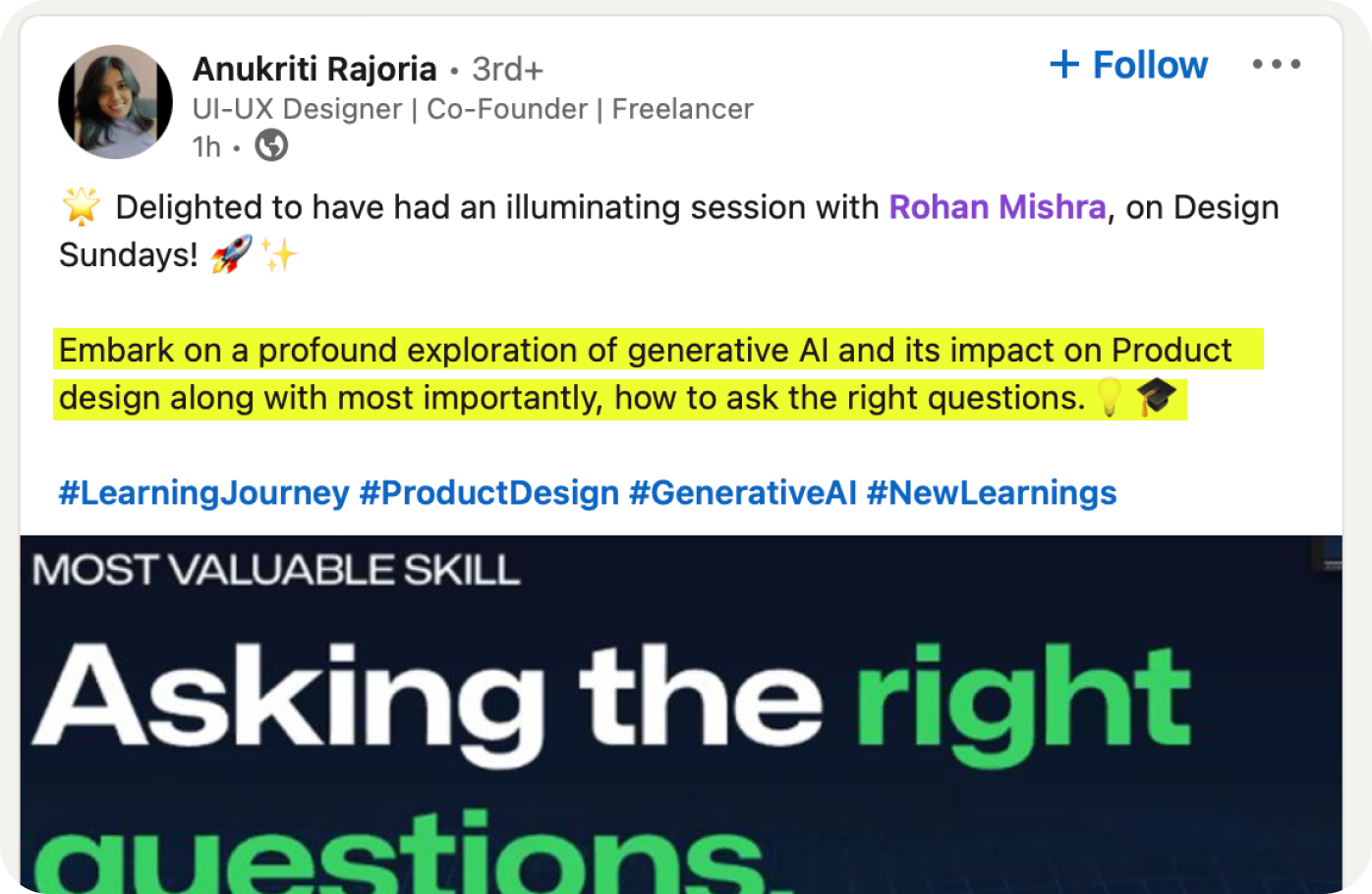
Task: Click the graduation cap emoji
Action: pyautogui.click(x=1156, y=398)
